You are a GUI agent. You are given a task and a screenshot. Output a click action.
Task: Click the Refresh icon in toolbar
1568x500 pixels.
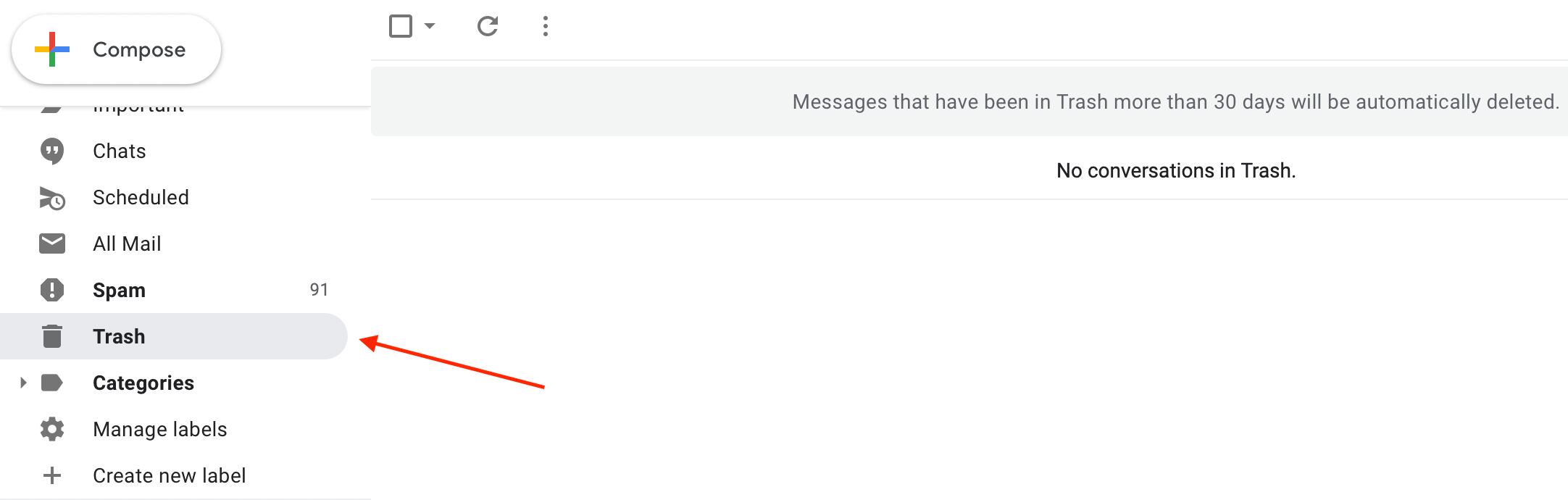point(488,27)
